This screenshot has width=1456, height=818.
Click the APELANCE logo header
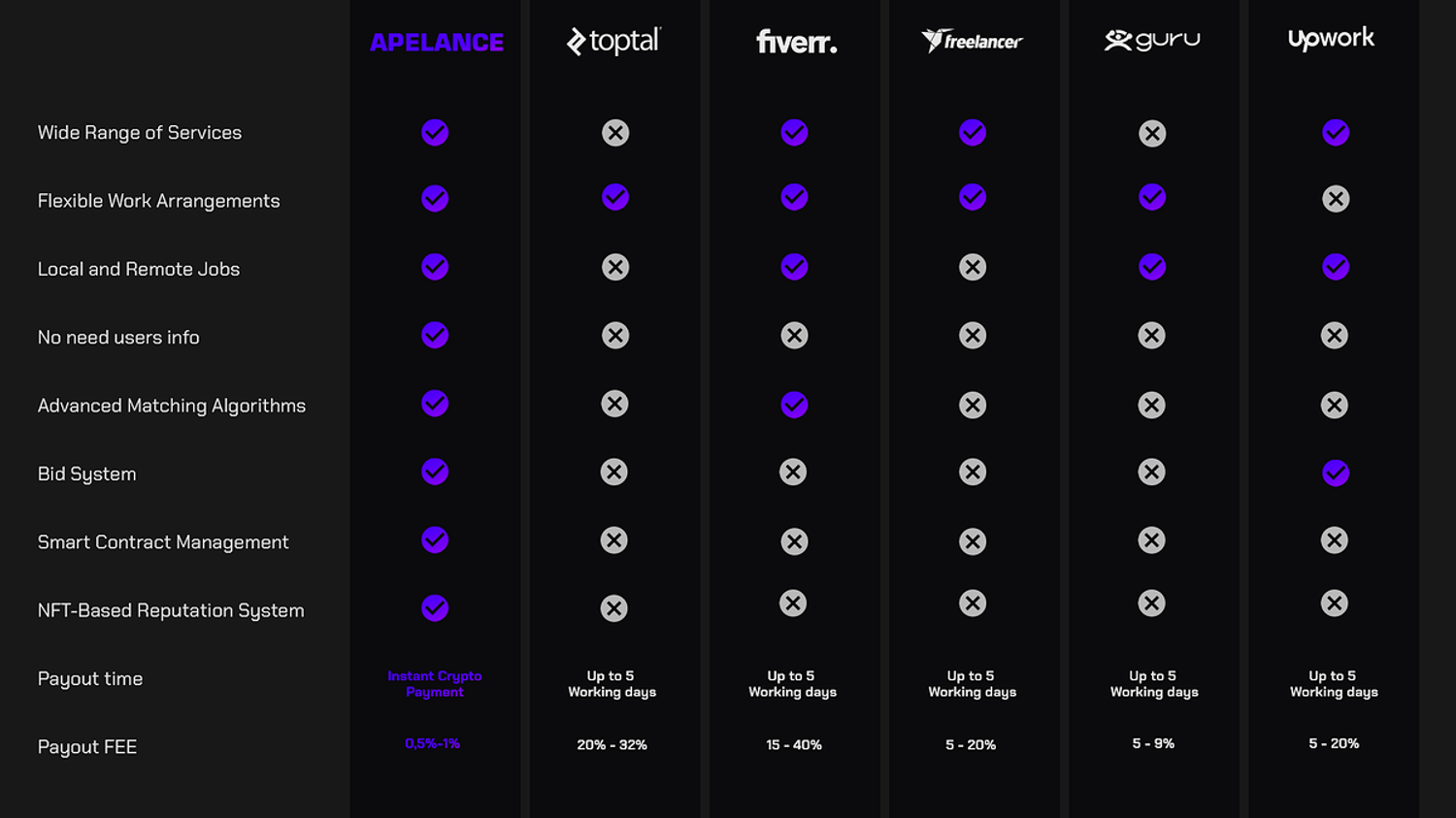pos(437,42)
